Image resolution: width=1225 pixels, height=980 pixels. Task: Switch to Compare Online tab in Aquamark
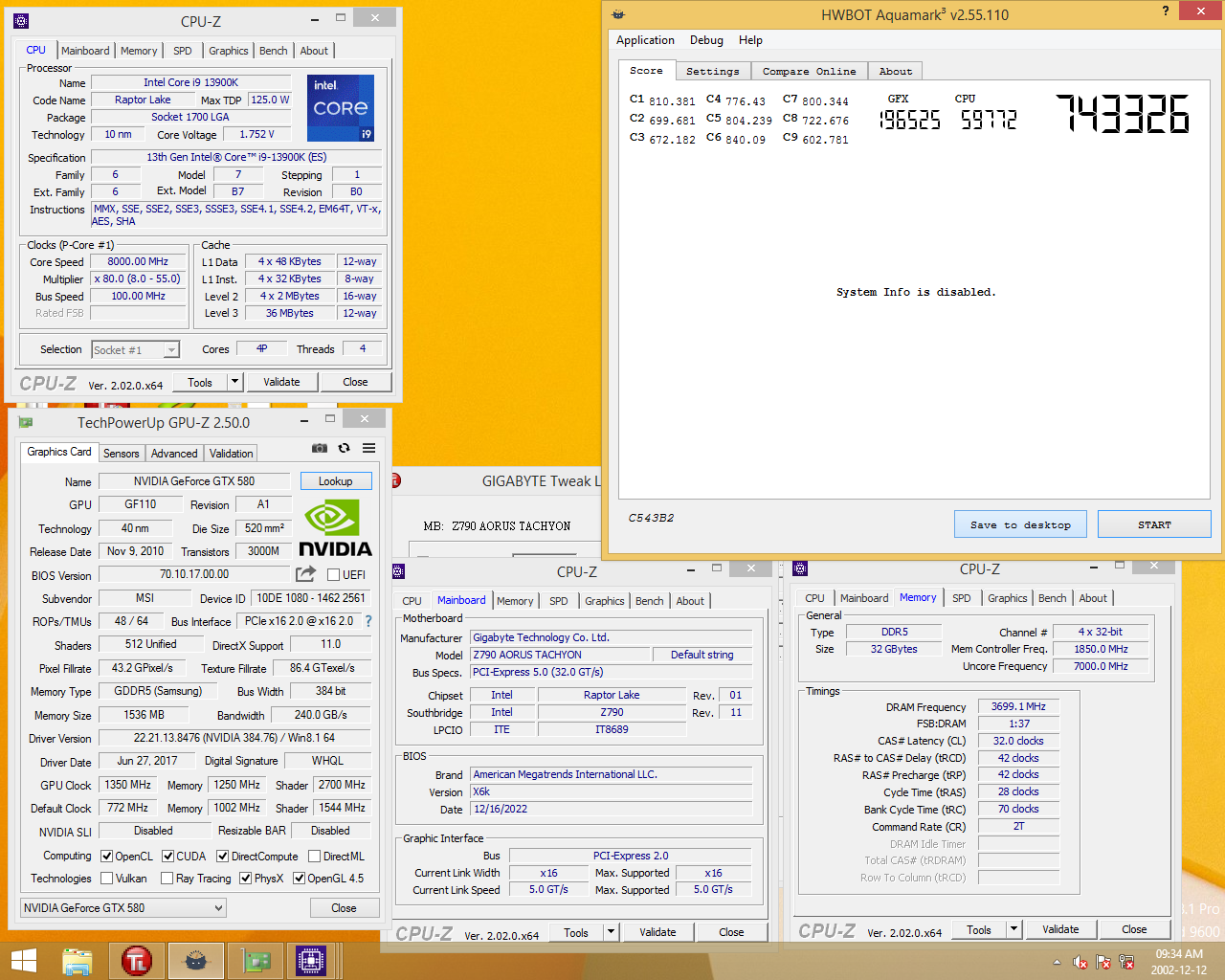point(809,71)
